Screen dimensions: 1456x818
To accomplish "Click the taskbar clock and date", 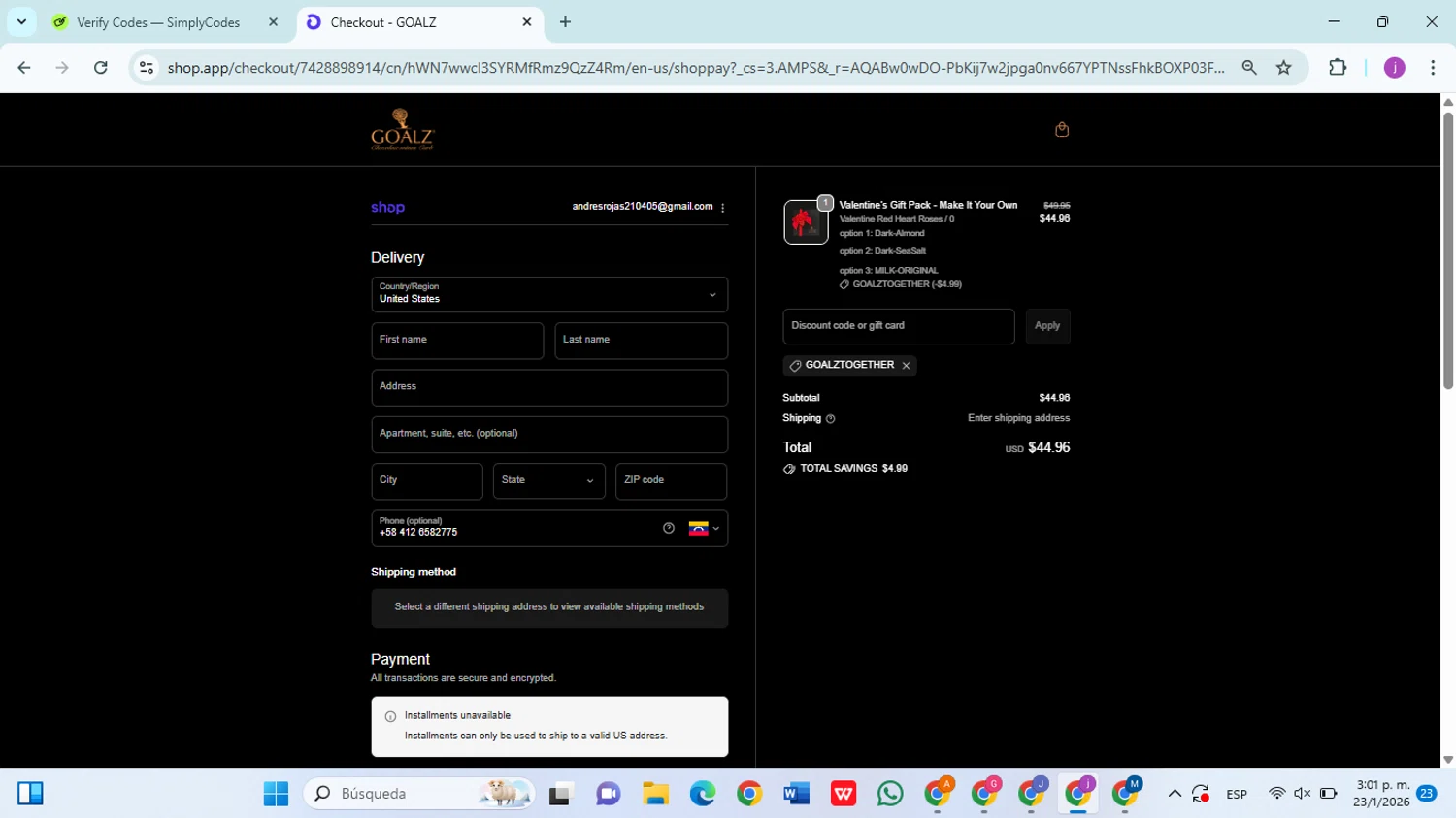I will click(1382, 794).
